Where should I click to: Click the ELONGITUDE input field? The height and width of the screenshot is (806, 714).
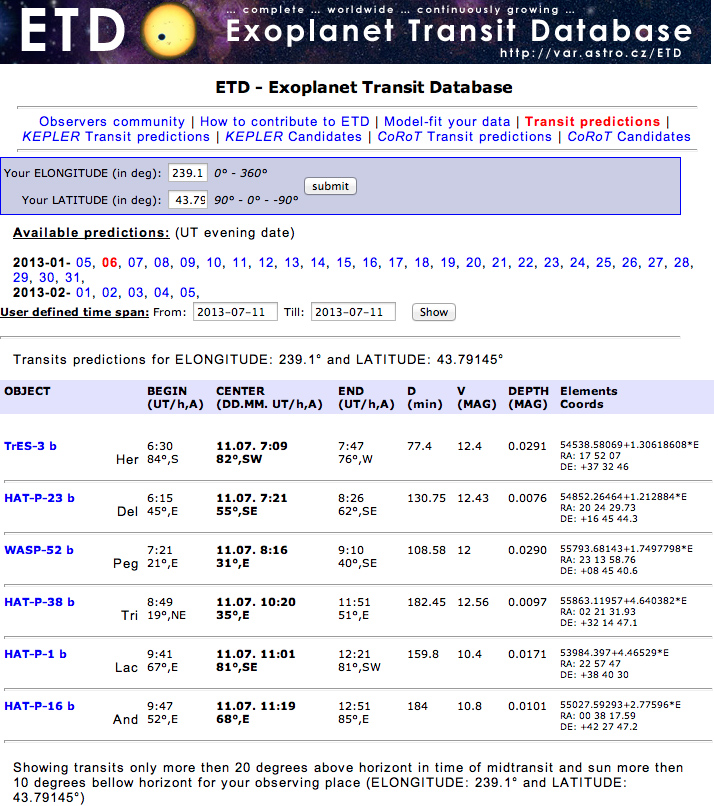click(188, 172)
